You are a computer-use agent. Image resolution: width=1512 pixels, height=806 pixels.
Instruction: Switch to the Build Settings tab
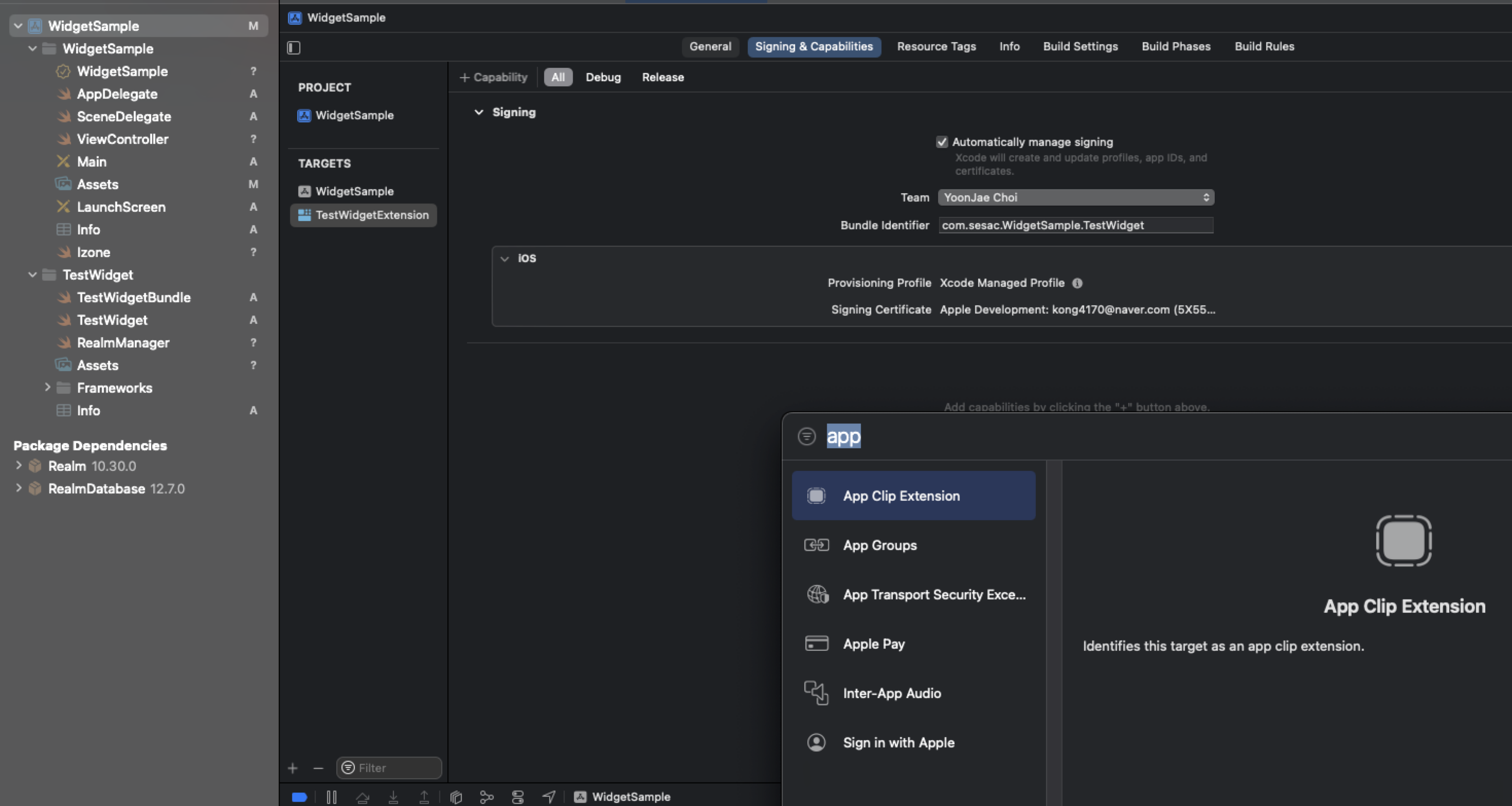(1080, 46)
